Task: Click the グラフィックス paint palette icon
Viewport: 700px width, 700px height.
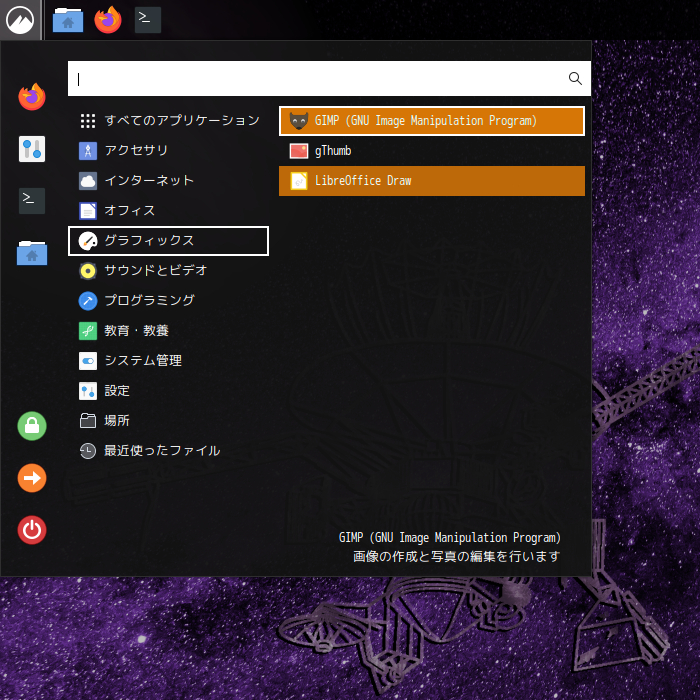Action: click(88, 241)
